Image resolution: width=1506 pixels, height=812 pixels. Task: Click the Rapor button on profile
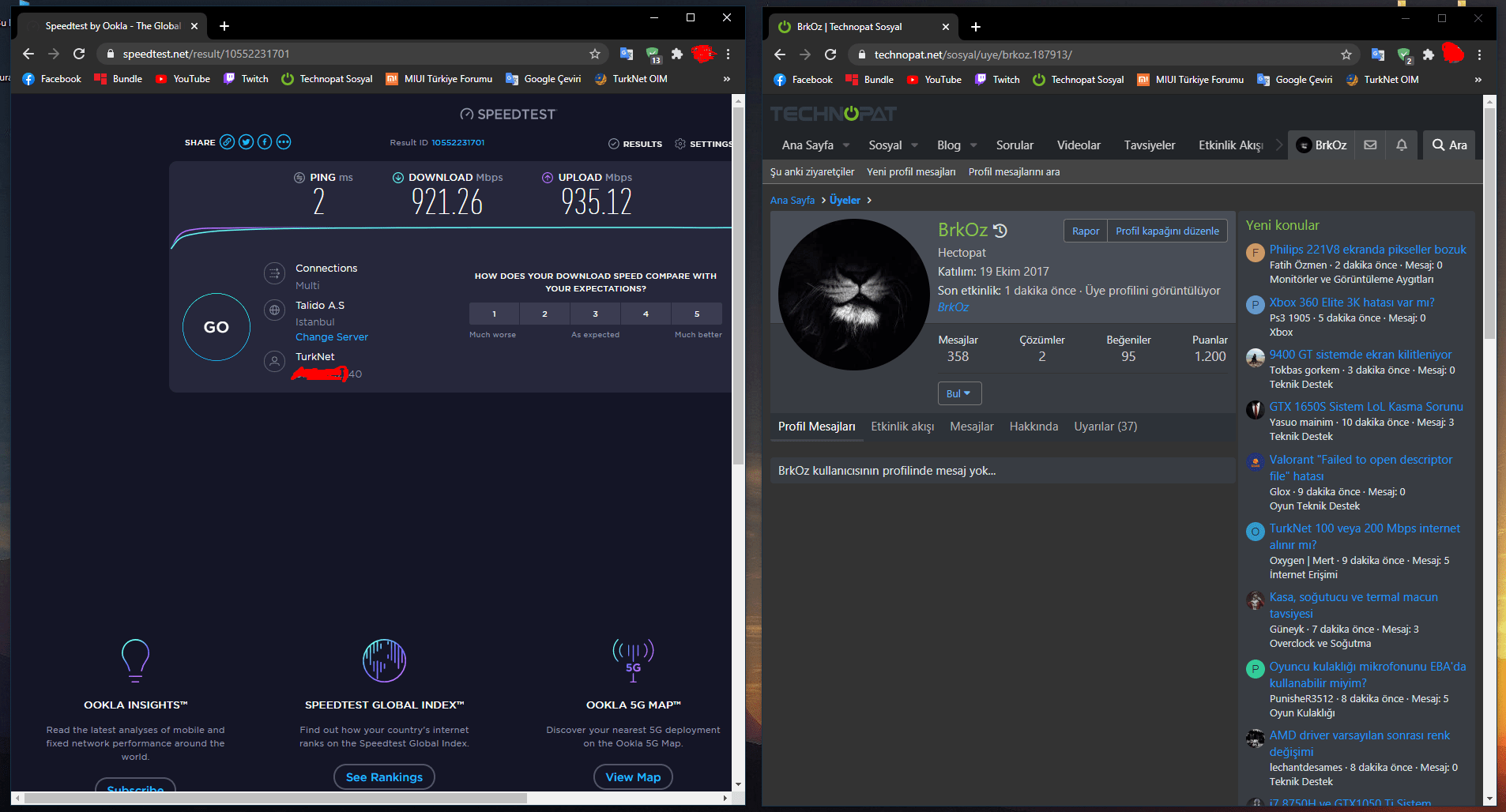point(1086,231)
